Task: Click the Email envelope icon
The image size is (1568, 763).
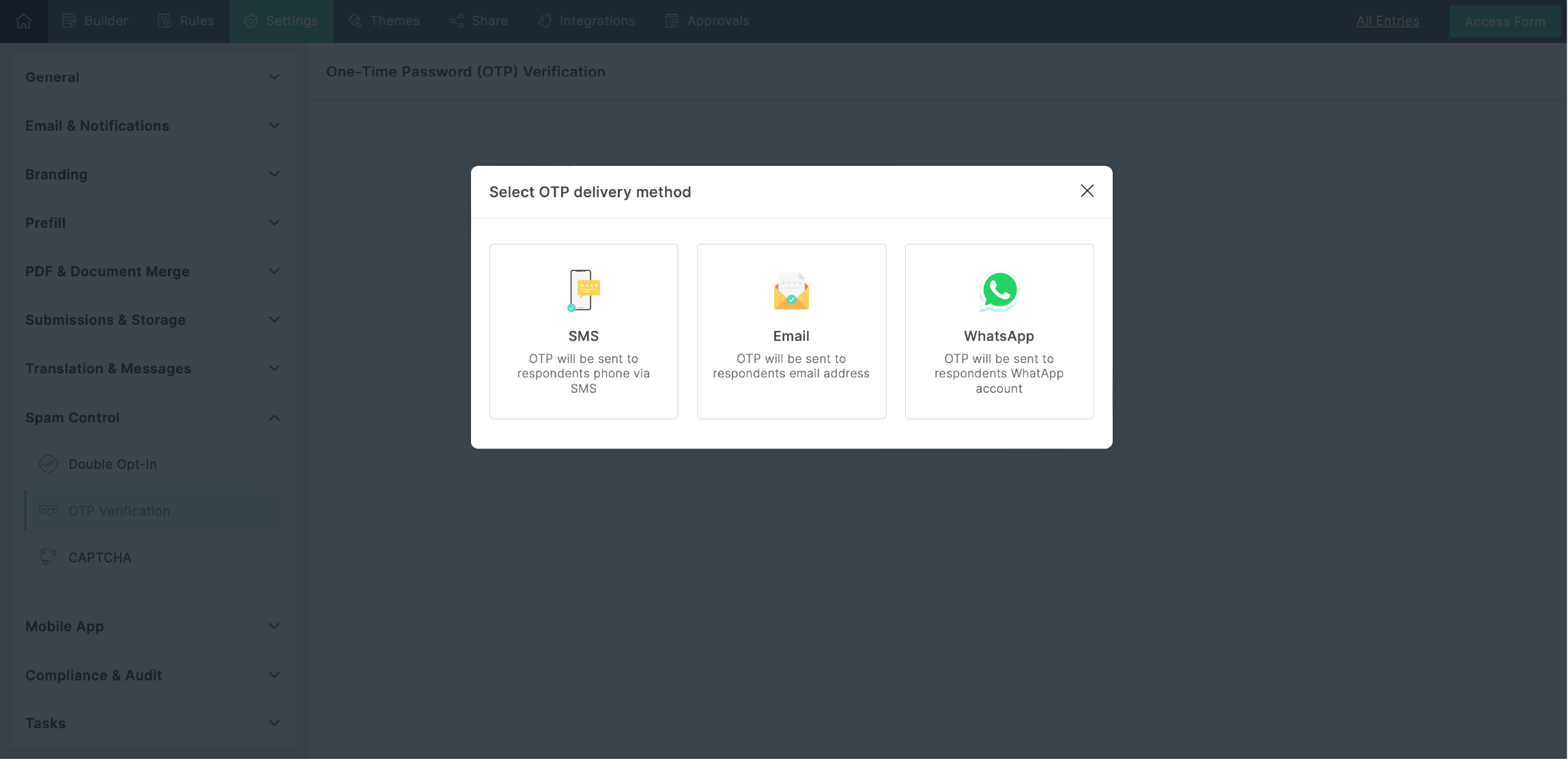Action: 791,291
